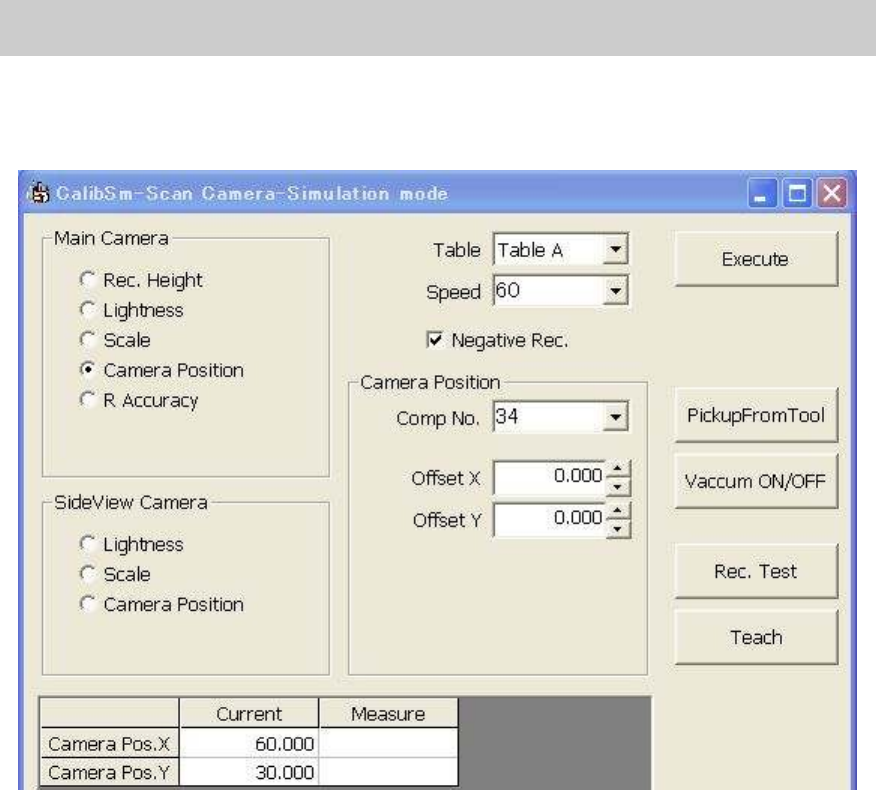Image resolution: width=876 pixels, height=790 pixels.
Task: Decrease Offset X with down arrow
Action: pyautogui.click(x=618, y=487)
